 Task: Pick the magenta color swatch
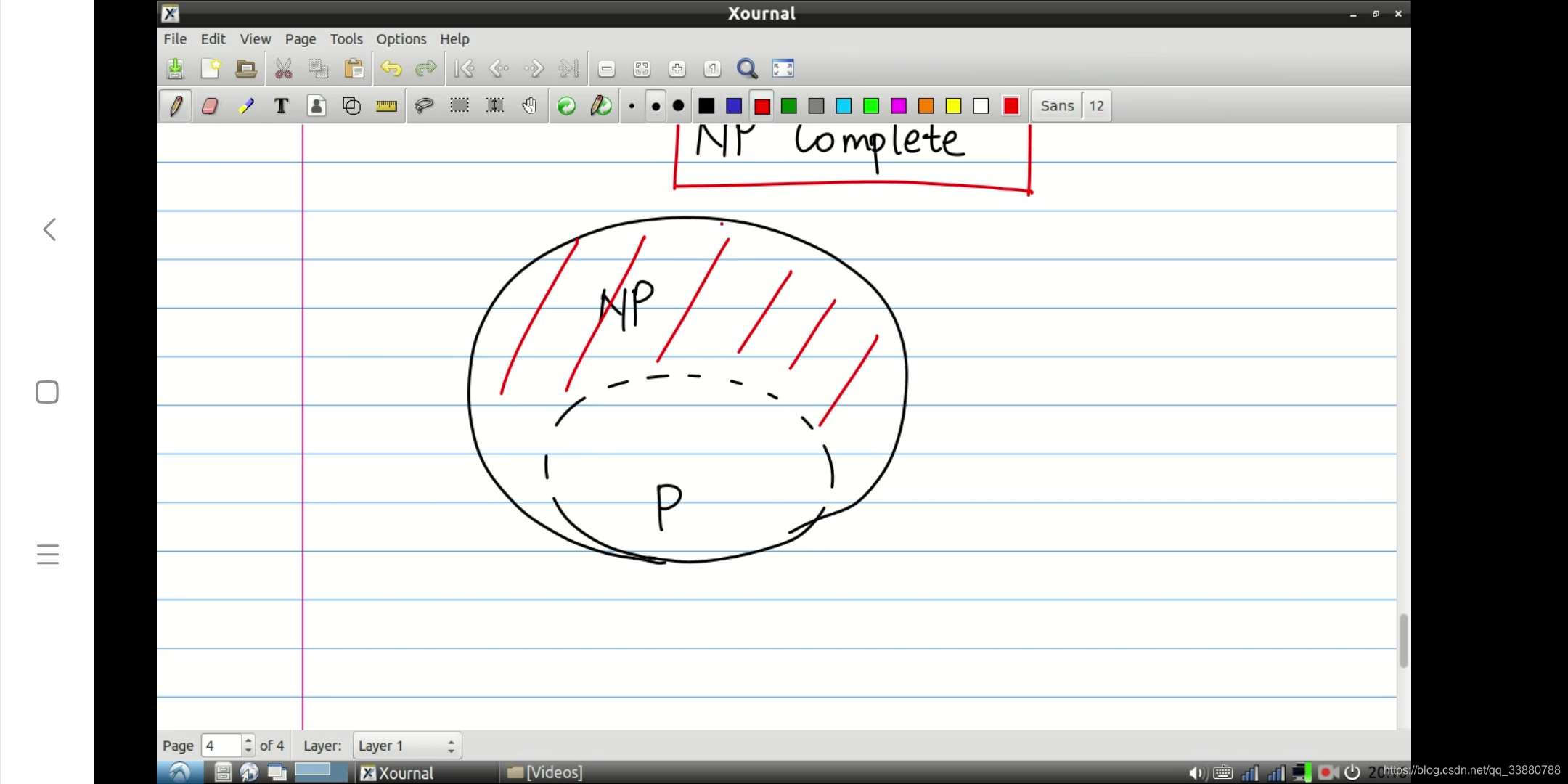[x=899, y=106]
